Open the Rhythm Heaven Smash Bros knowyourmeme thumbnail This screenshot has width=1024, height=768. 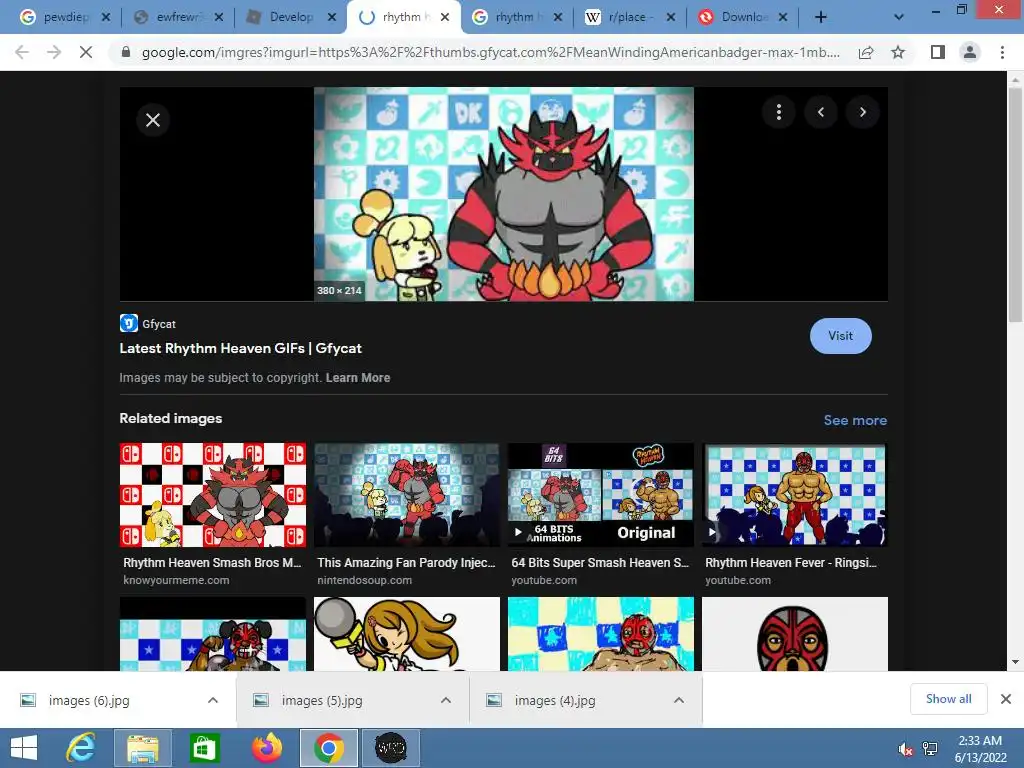[x=213, y=495]
